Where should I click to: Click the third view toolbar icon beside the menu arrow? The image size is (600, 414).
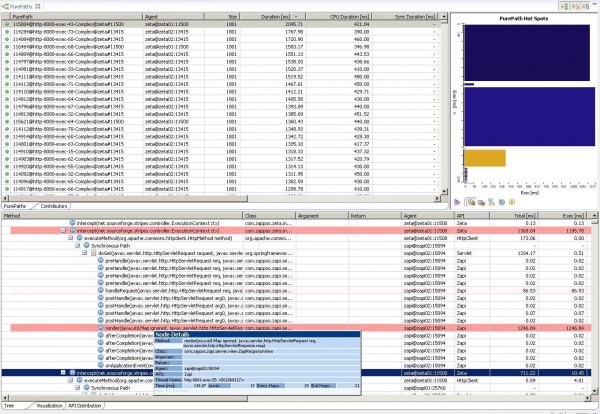pyautogui.click(x=585, y=7)
